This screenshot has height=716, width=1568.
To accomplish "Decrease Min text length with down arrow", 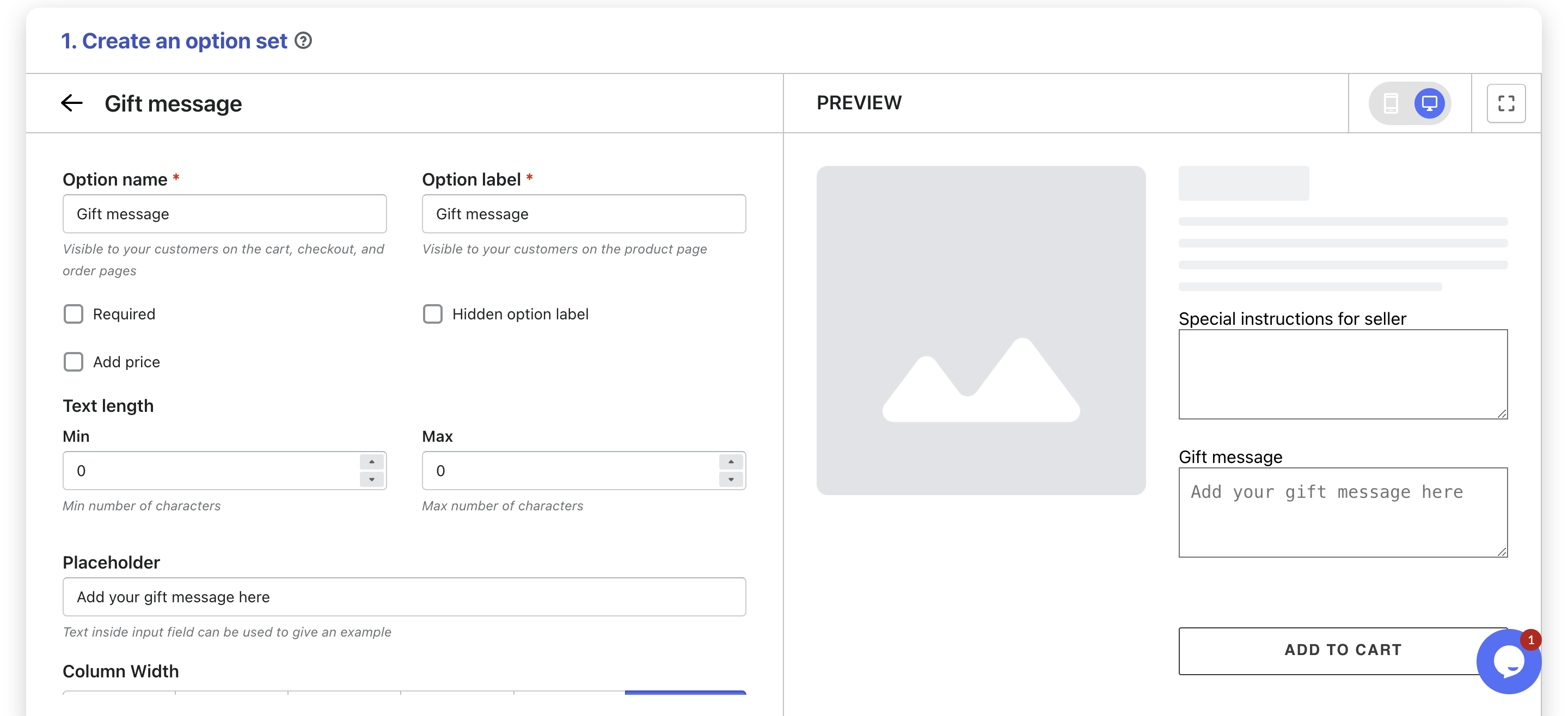I will (371, 479).
